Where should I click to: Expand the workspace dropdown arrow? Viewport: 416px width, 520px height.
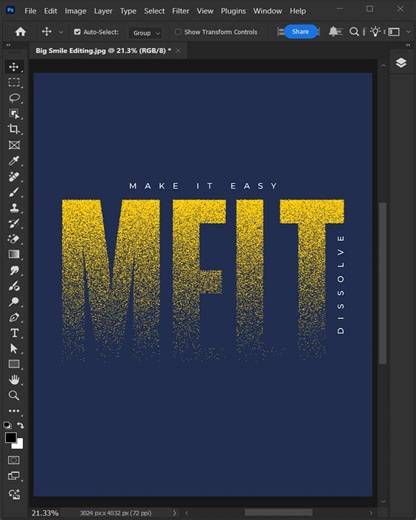tap(408, 32)
